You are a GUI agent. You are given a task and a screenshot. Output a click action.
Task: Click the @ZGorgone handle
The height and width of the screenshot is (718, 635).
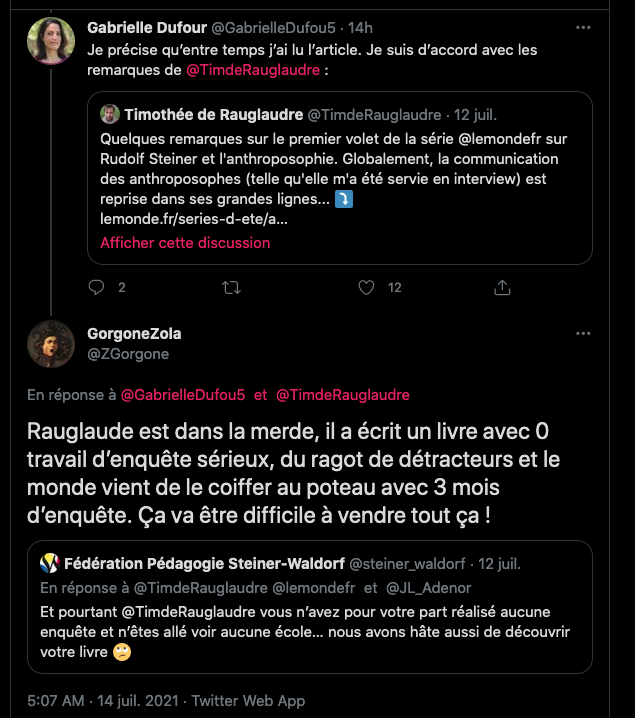click(x=128, y=354)
